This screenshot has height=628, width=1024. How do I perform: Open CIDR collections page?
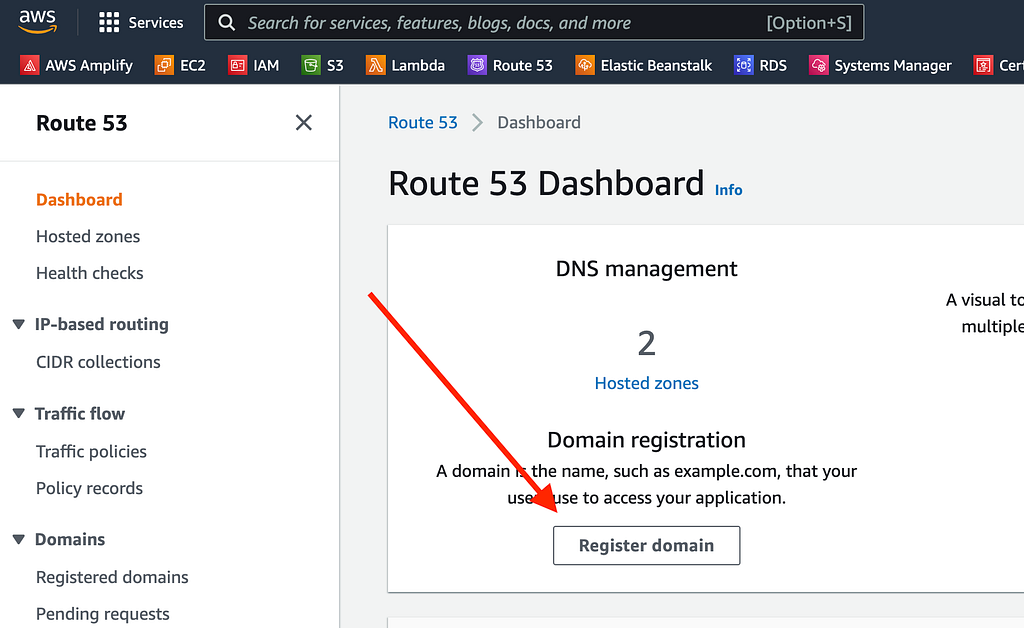coord(98,362)
